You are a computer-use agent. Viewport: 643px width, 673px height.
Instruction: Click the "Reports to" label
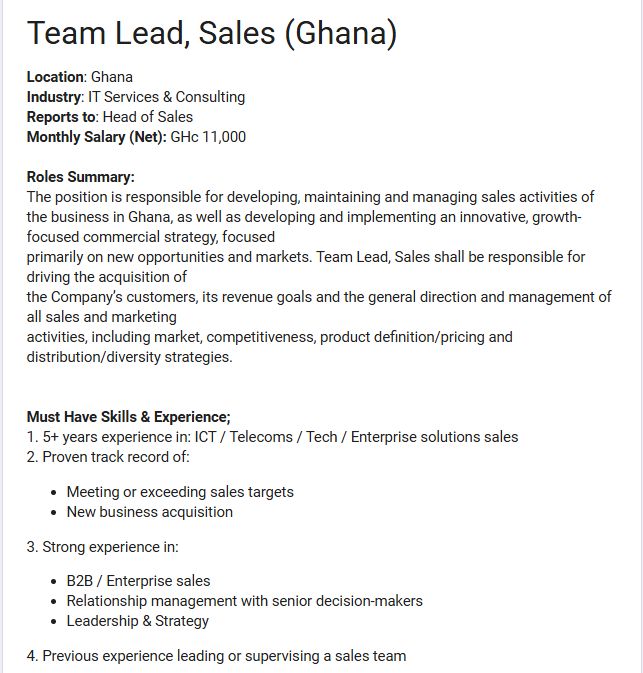click(61, 117)
